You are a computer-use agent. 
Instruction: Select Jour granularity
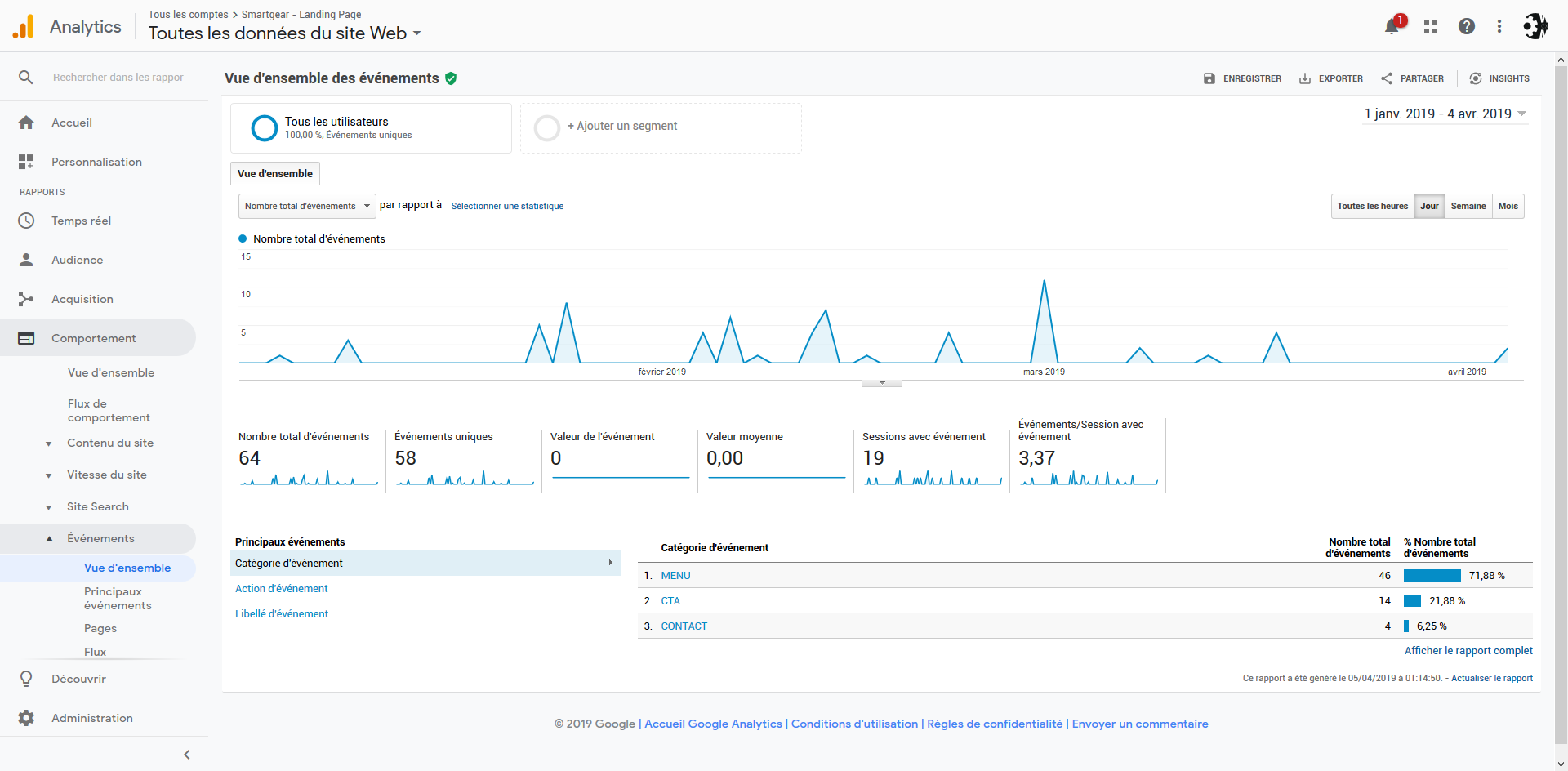tap(1429, 206)
